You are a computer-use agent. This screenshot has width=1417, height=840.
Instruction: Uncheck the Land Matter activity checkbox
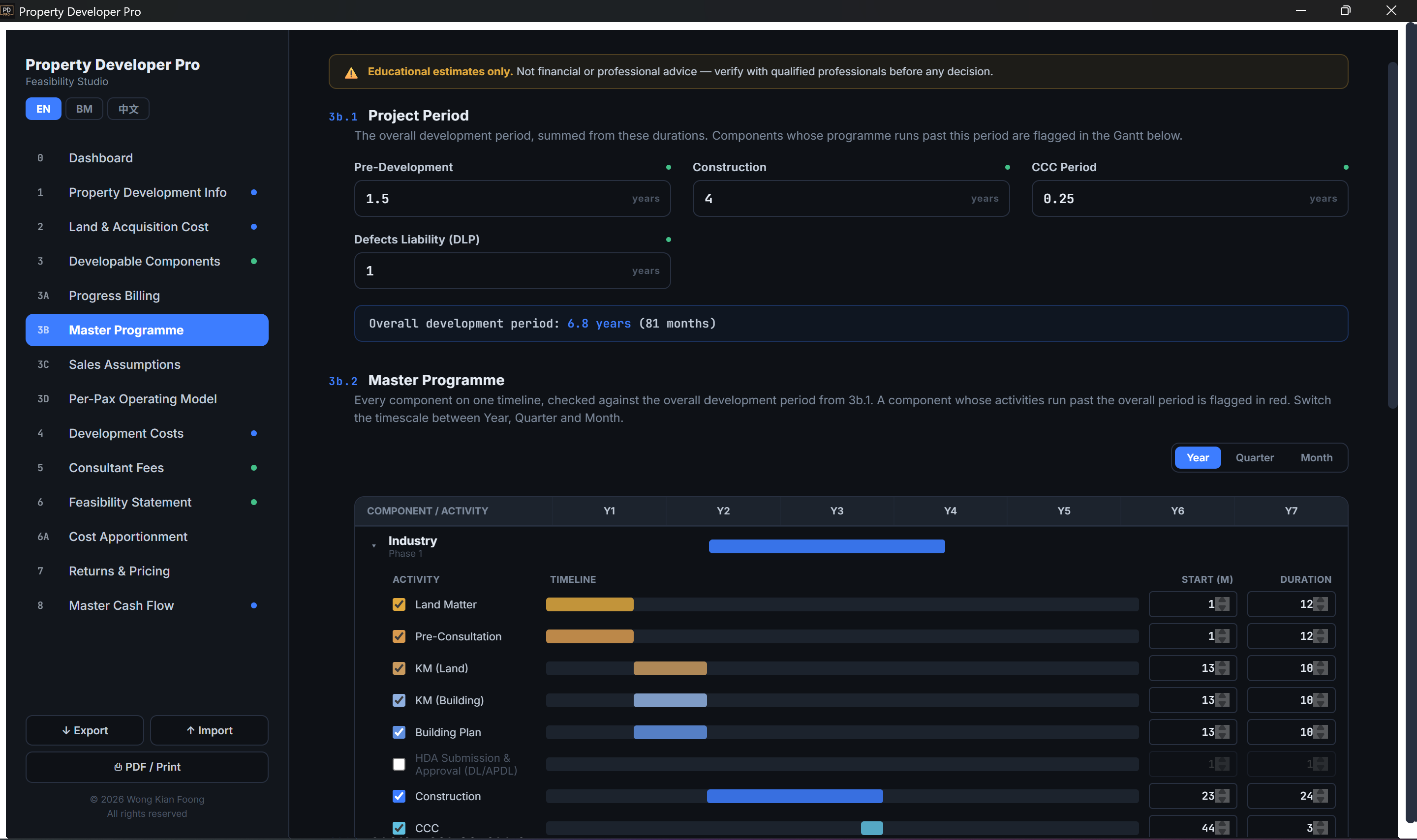[x=399, y=604]
